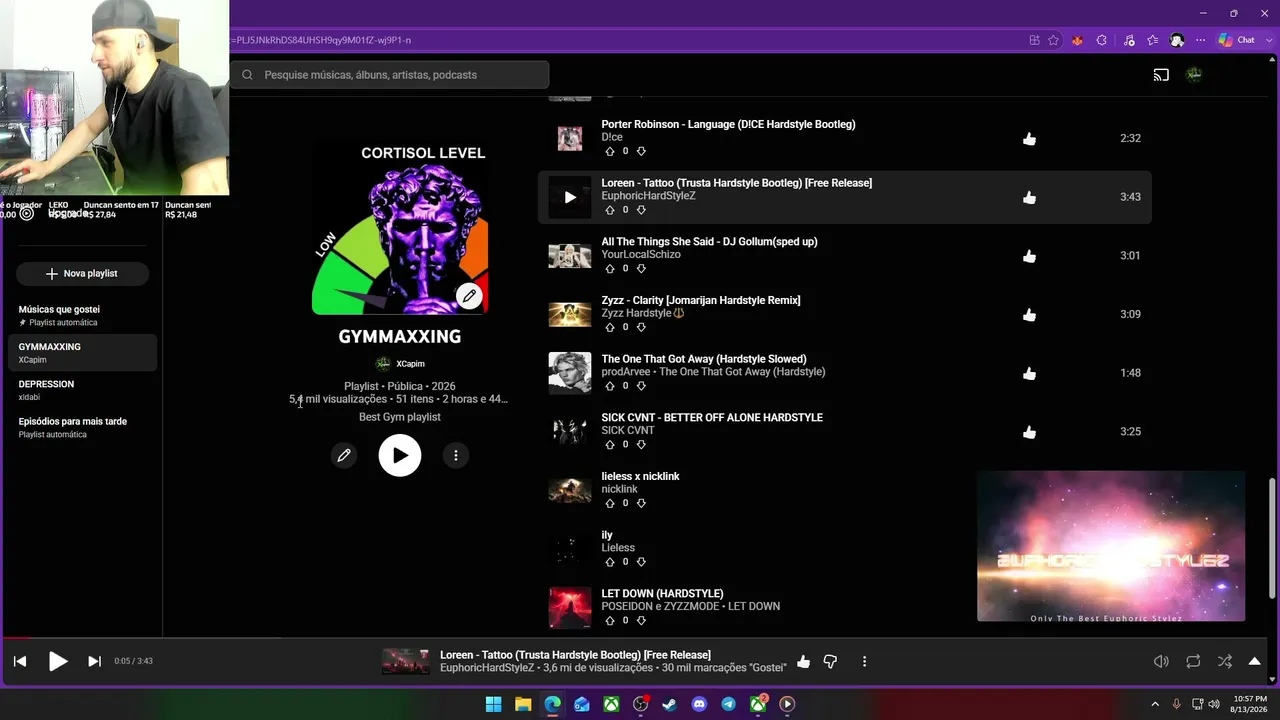Click the round edit playlist pencil button
Screen dimensions: 1280x720
pyautogui.click(x=344, y=456)
